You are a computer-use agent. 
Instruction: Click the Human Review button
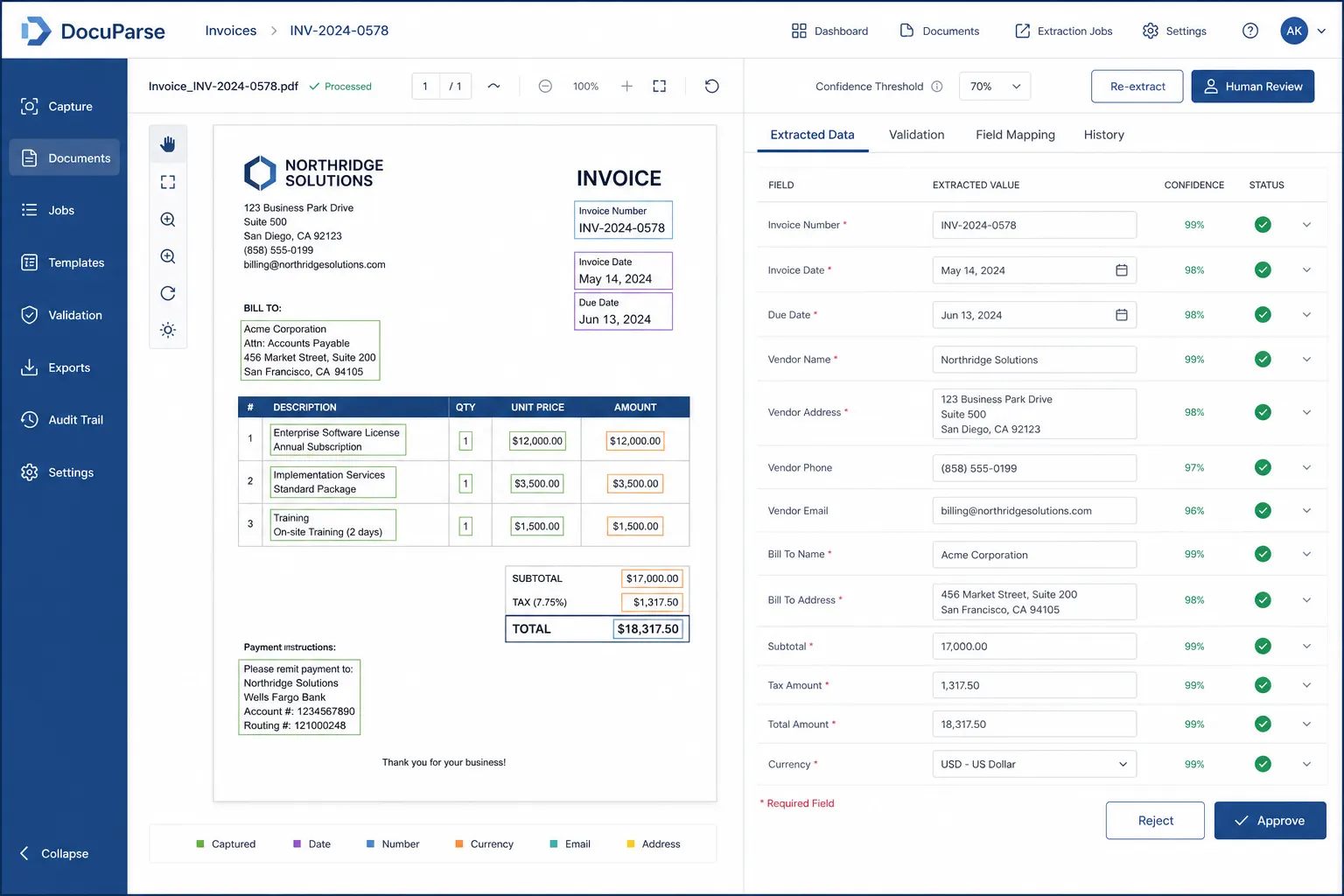coord(1253,87)
